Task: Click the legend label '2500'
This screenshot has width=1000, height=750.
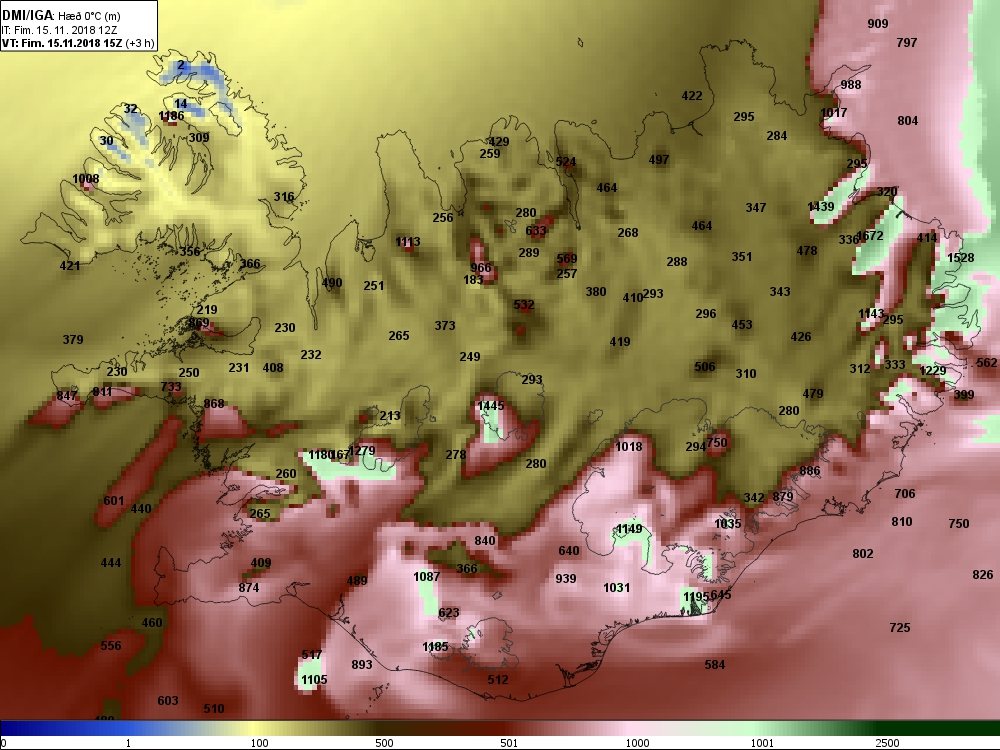Action: [887, 743]
